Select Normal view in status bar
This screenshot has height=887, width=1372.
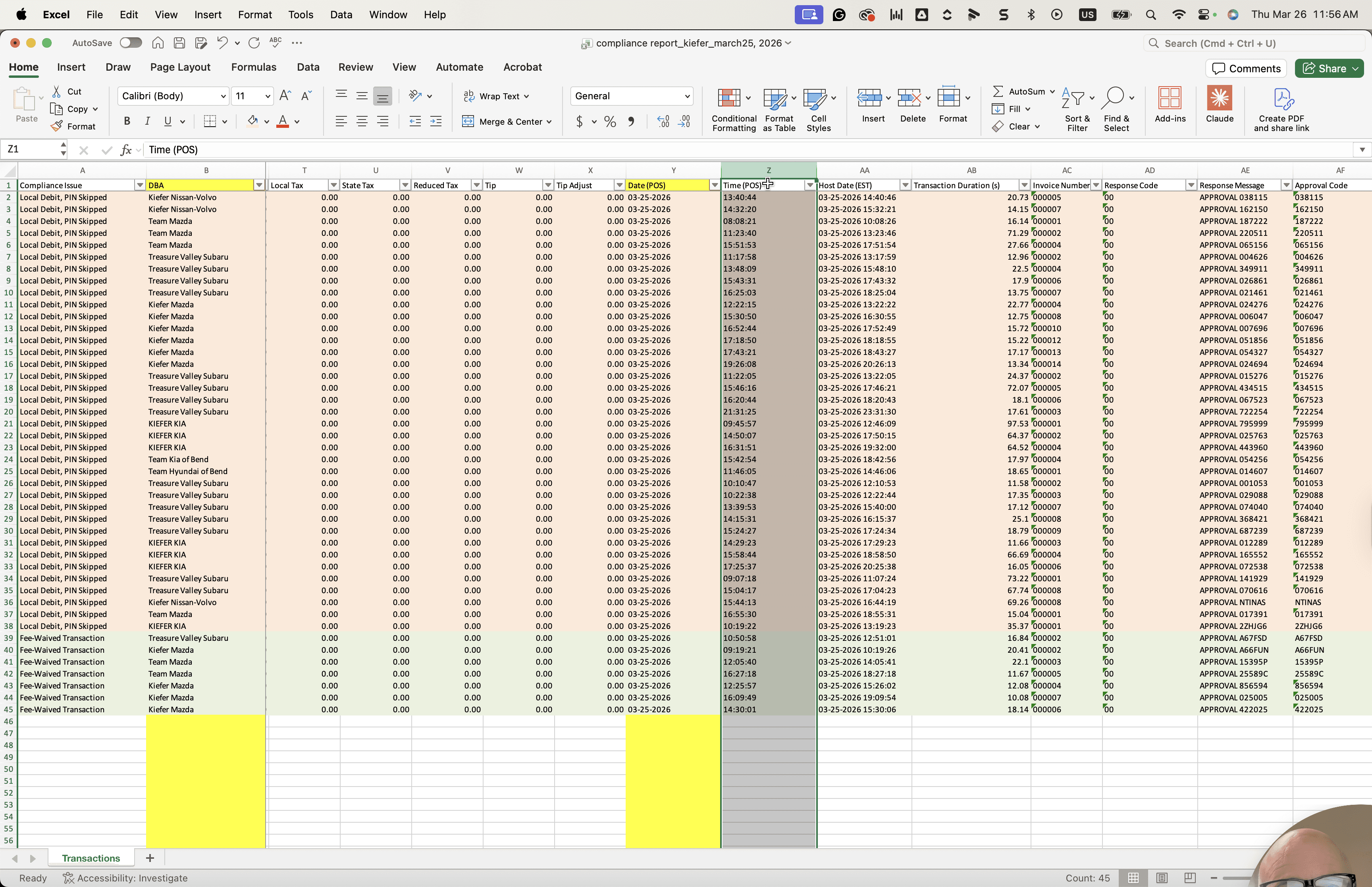click(x=1133, y=878)
